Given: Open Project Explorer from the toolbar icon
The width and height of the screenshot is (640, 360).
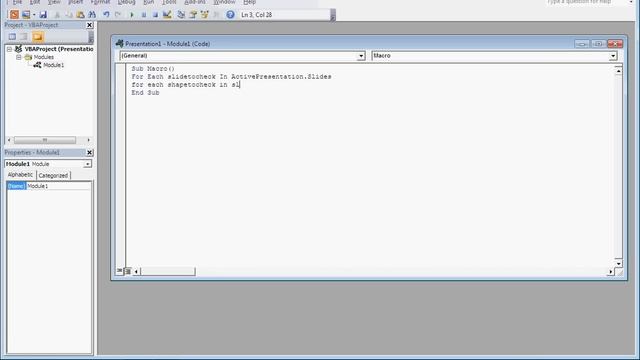Looking at the screenshot, I should point(181,15).
